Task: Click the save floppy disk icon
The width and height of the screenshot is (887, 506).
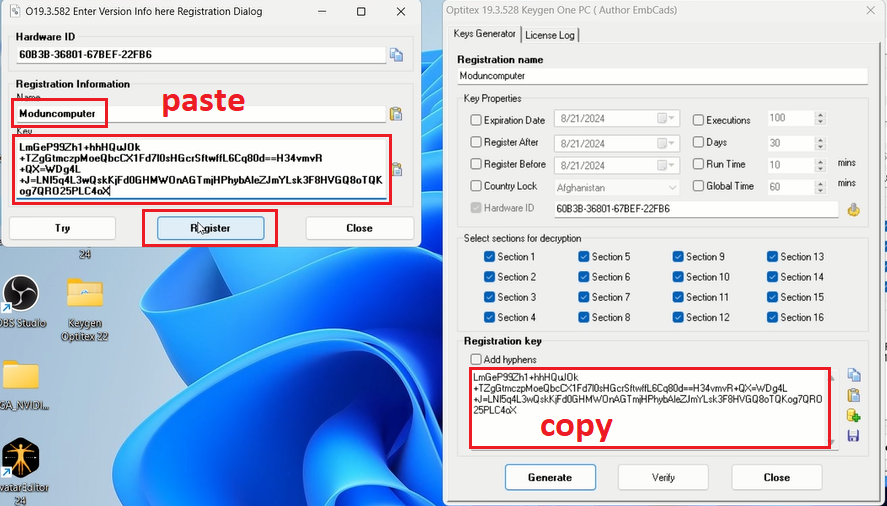Action: (853, 436)
